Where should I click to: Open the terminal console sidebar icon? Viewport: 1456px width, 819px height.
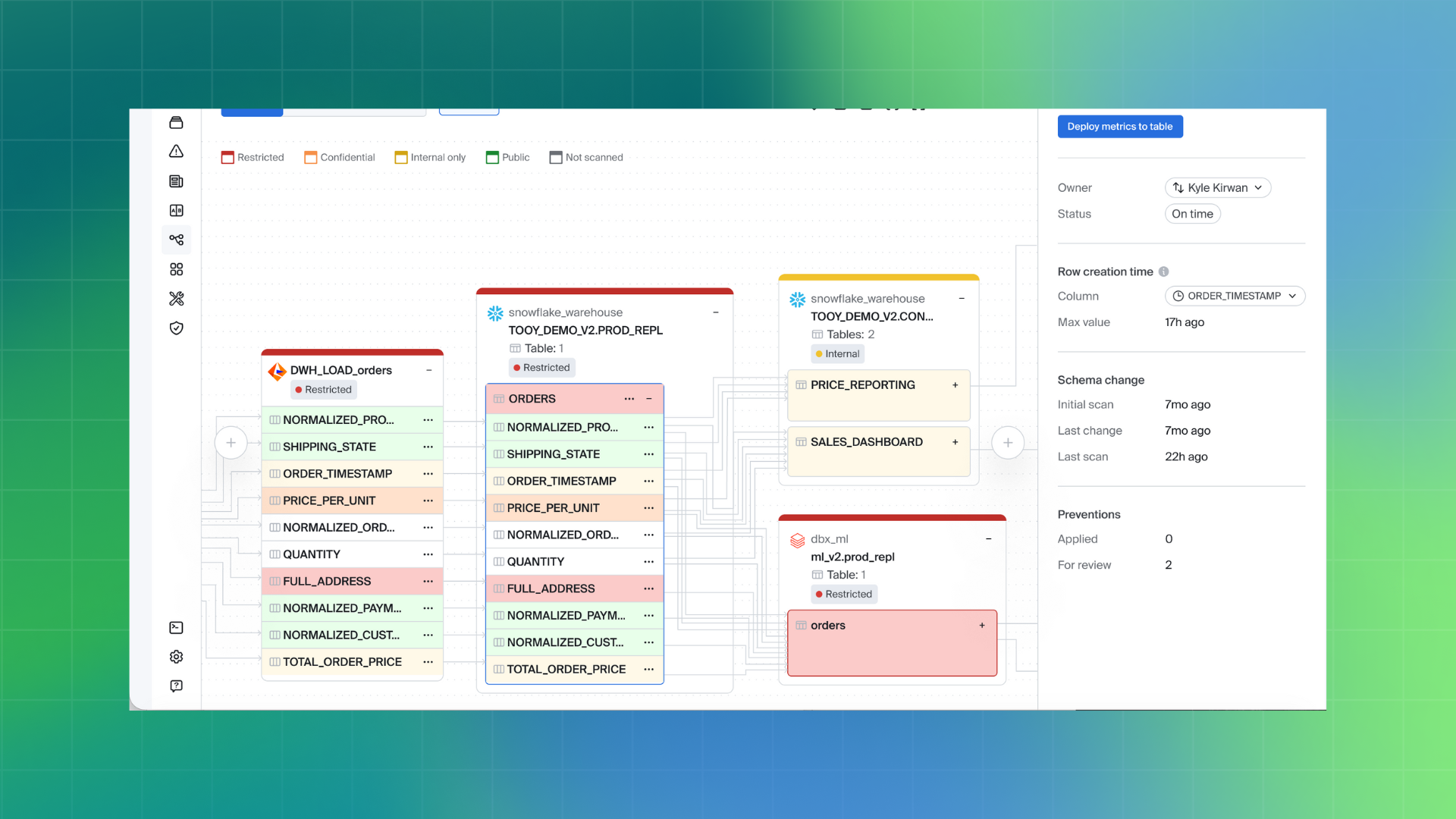176,628
